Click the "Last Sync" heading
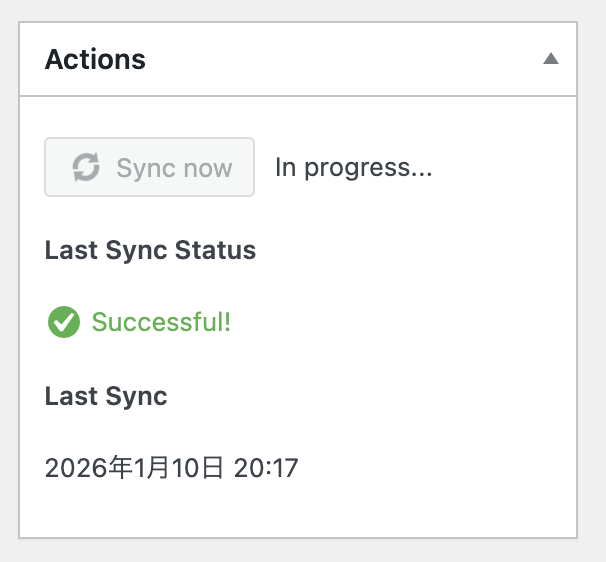This screenshot has height=562, width=606. [x=106, y=396]
